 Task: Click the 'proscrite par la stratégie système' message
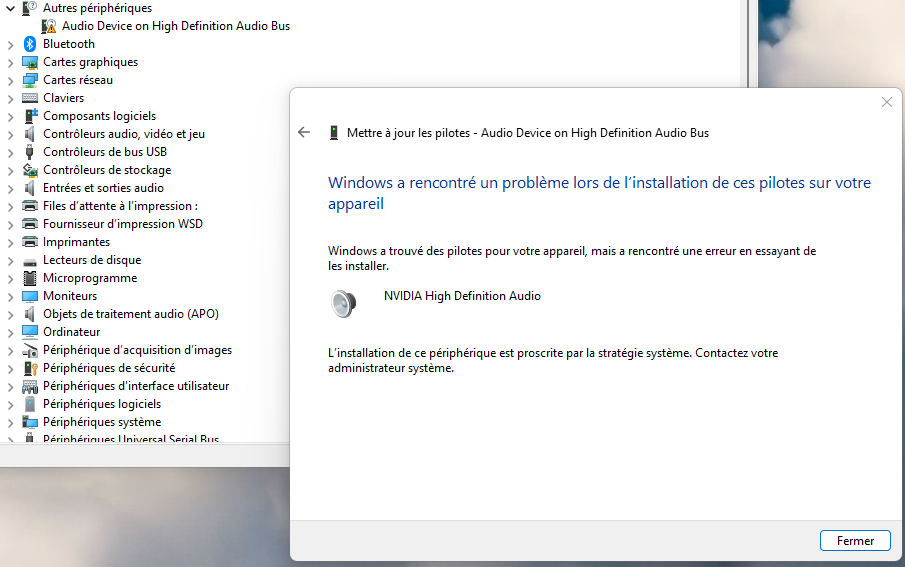click(x=553, y=360)
